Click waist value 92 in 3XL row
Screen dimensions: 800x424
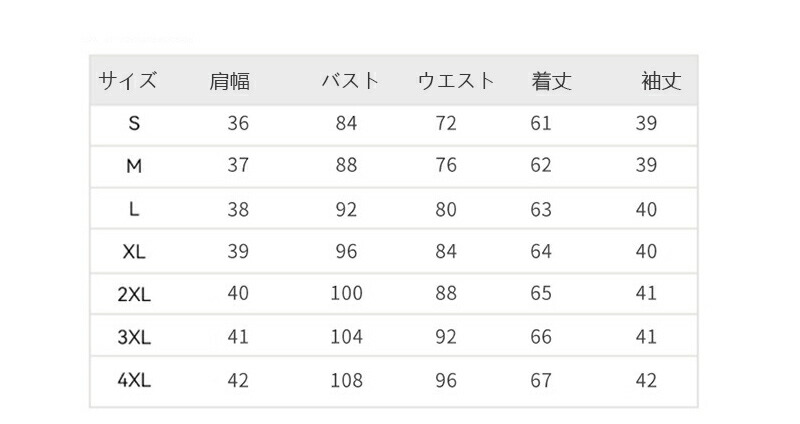[x=446, y=337]
